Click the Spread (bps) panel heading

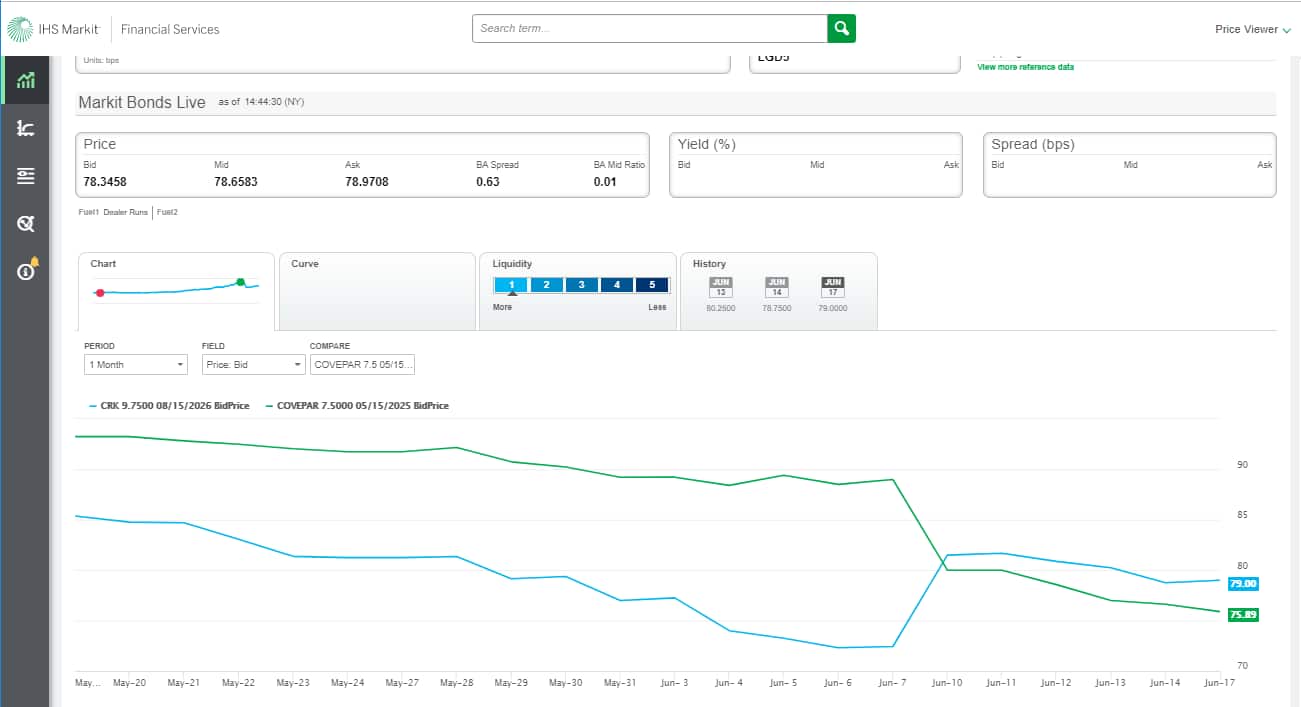pyautogui.click(x=1033, y=144)
